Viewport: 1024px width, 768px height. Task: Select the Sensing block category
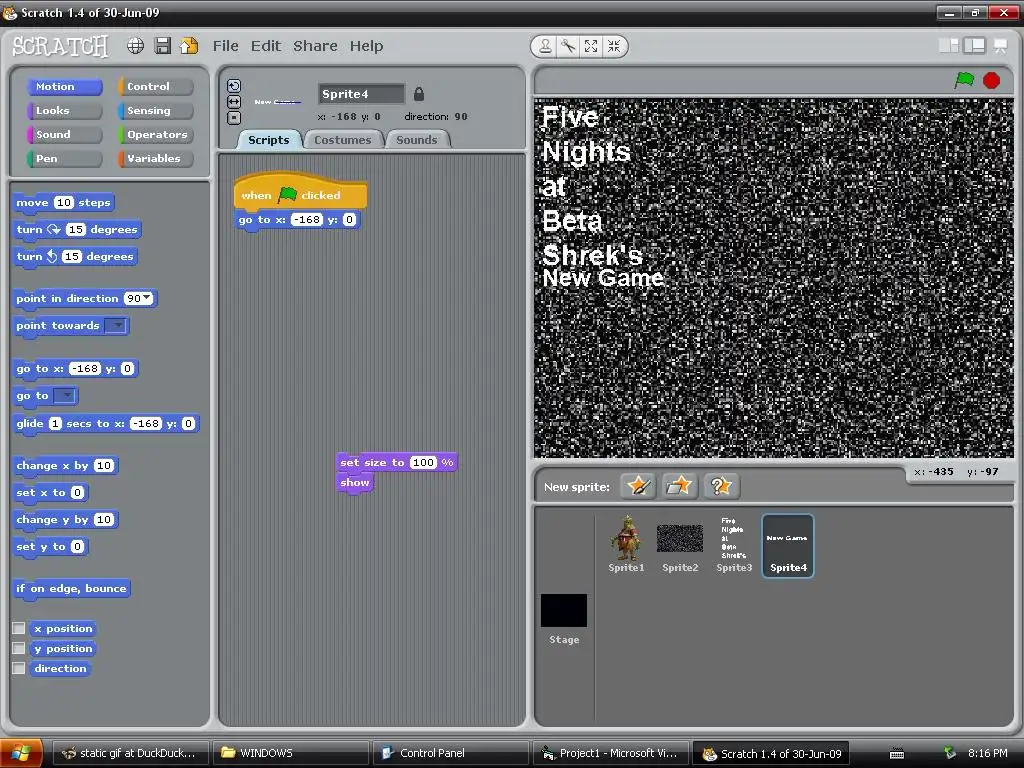click(156, 110)
